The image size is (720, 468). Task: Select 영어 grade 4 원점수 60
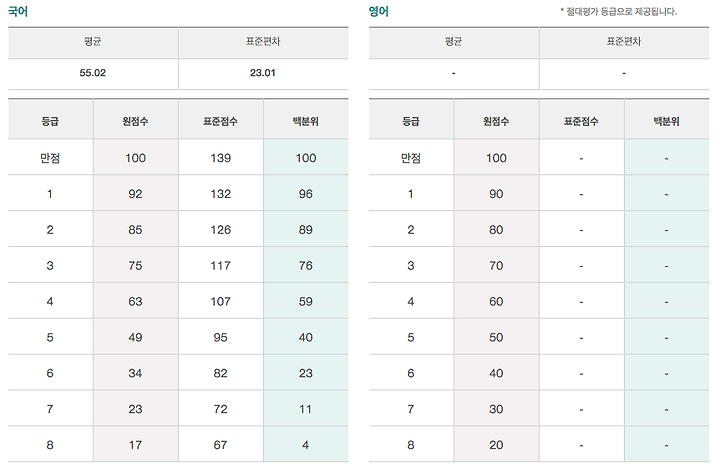pos(496,301)
